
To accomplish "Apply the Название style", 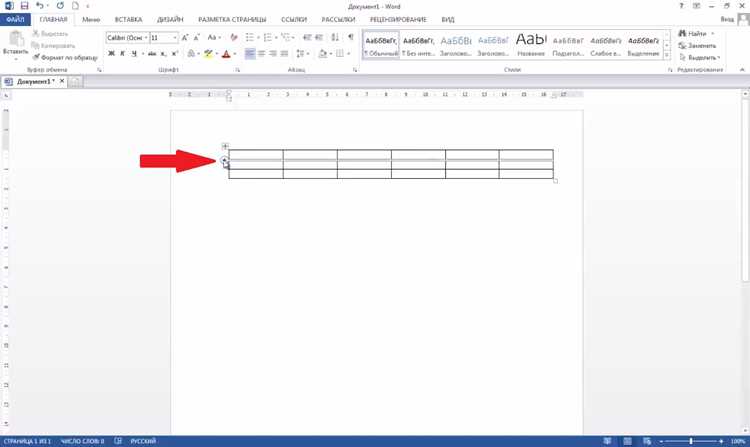I will (x=531, y=45).
